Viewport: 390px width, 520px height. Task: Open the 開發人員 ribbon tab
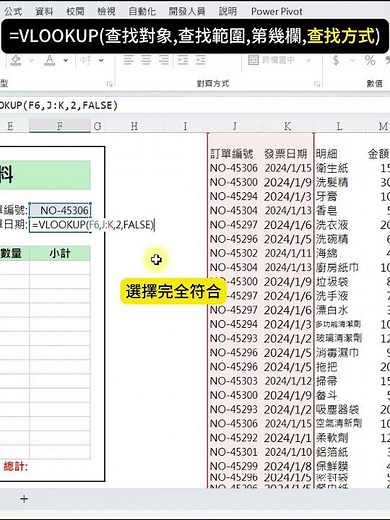coord(187,11)
